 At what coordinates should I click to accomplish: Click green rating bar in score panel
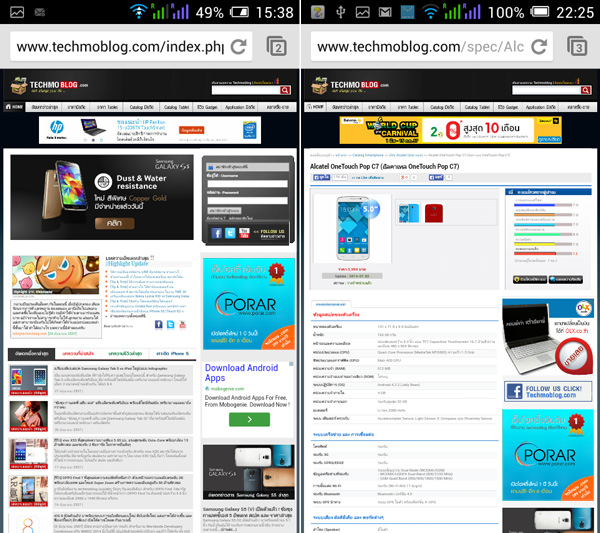pyautogui.click(x=543, y=234)
